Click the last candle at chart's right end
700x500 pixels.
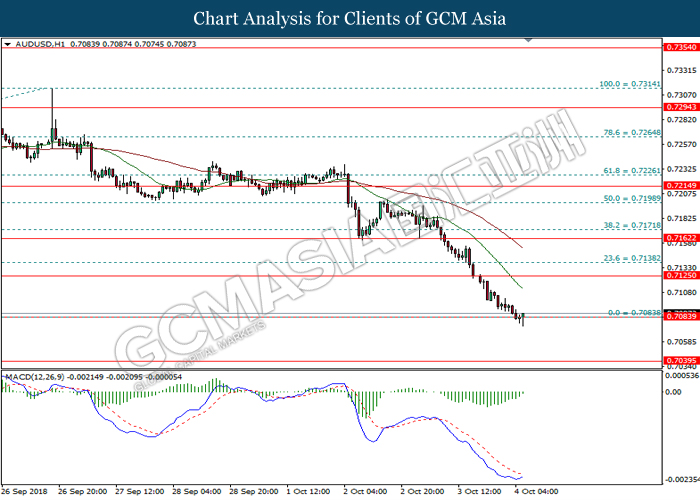(523, 319)
